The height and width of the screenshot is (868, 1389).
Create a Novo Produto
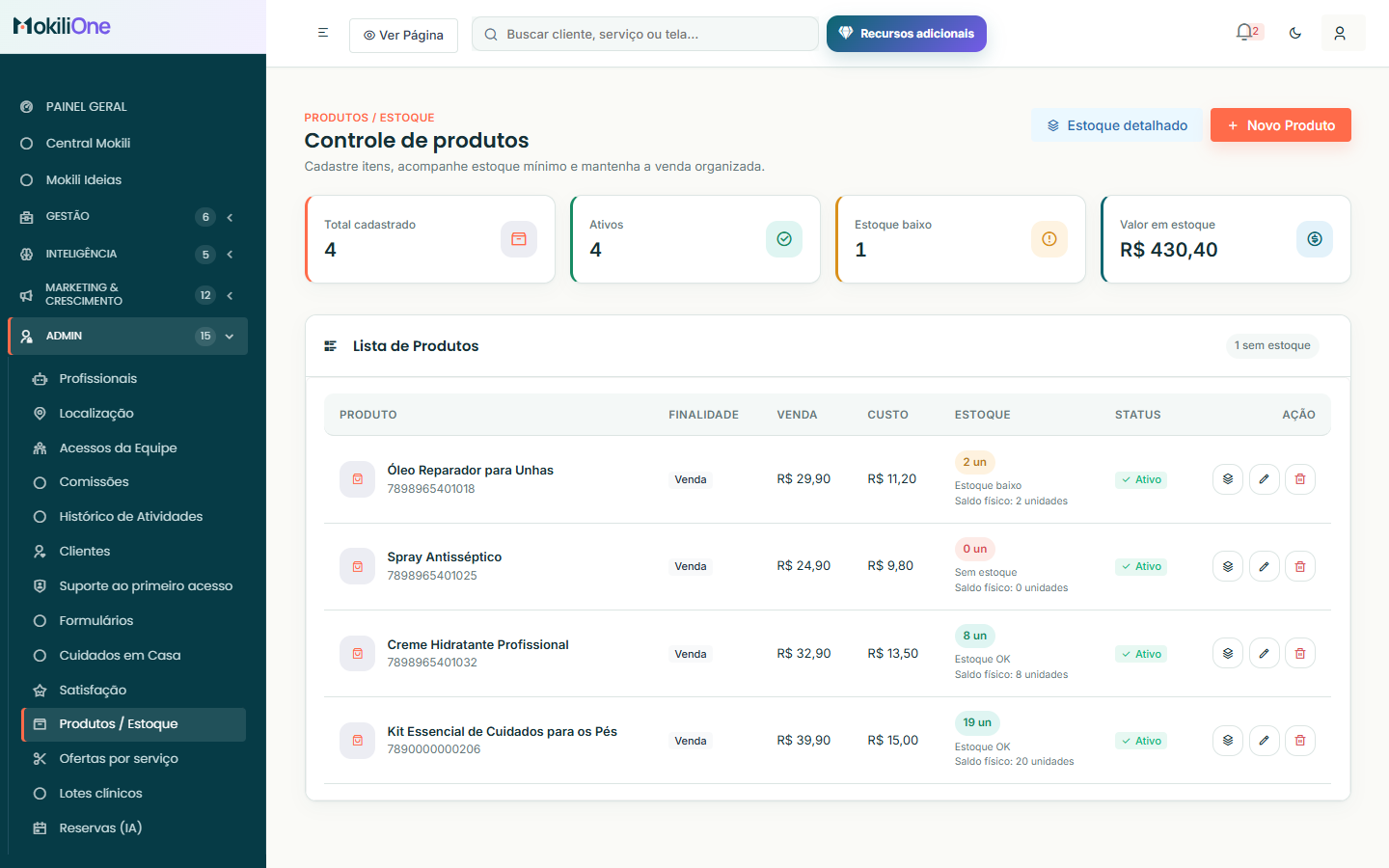pyautogui.click(x=1281, y=125)
